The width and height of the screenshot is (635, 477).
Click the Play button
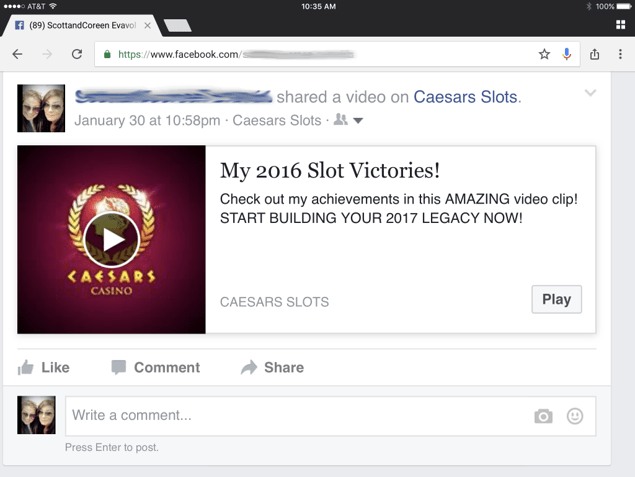[556, 299]
